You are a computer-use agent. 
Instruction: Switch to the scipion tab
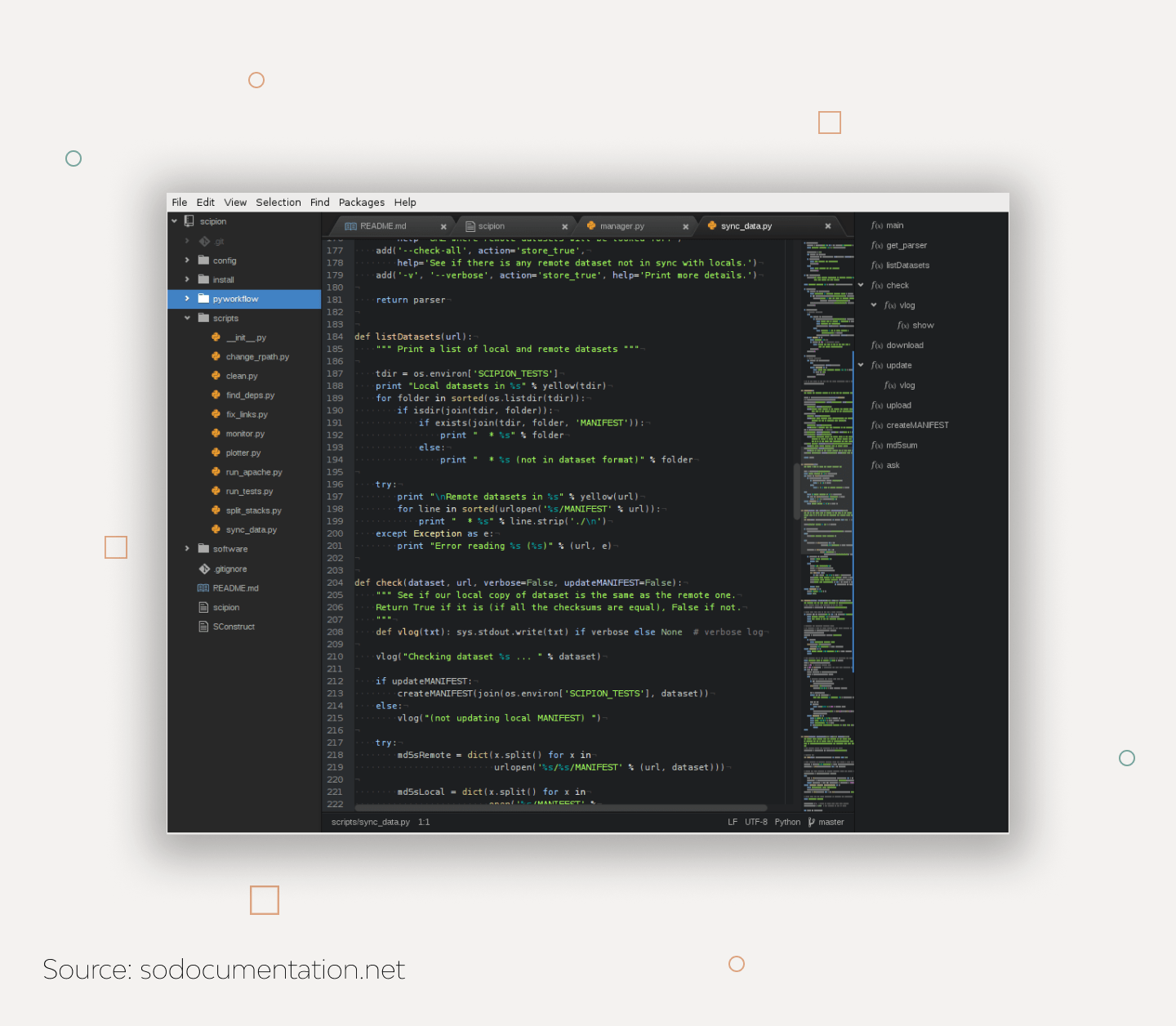coord(491,226)
